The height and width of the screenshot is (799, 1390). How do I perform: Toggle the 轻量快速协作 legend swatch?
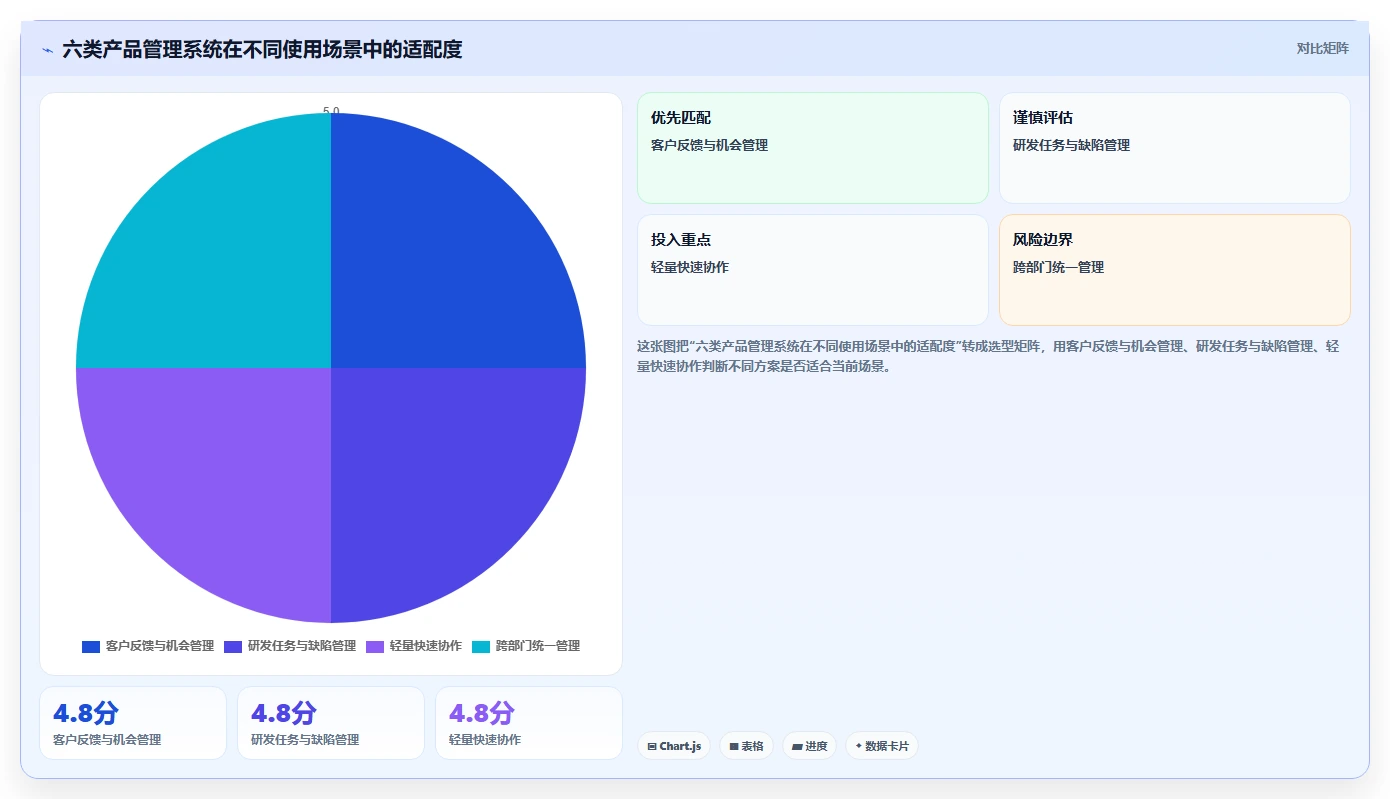pyautogui.click(x=375, y=646)
